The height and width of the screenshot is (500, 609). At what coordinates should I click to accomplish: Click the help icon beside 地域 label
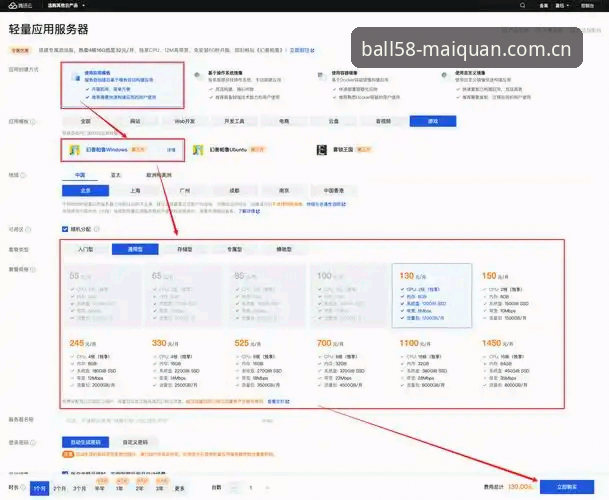[23, 175]
